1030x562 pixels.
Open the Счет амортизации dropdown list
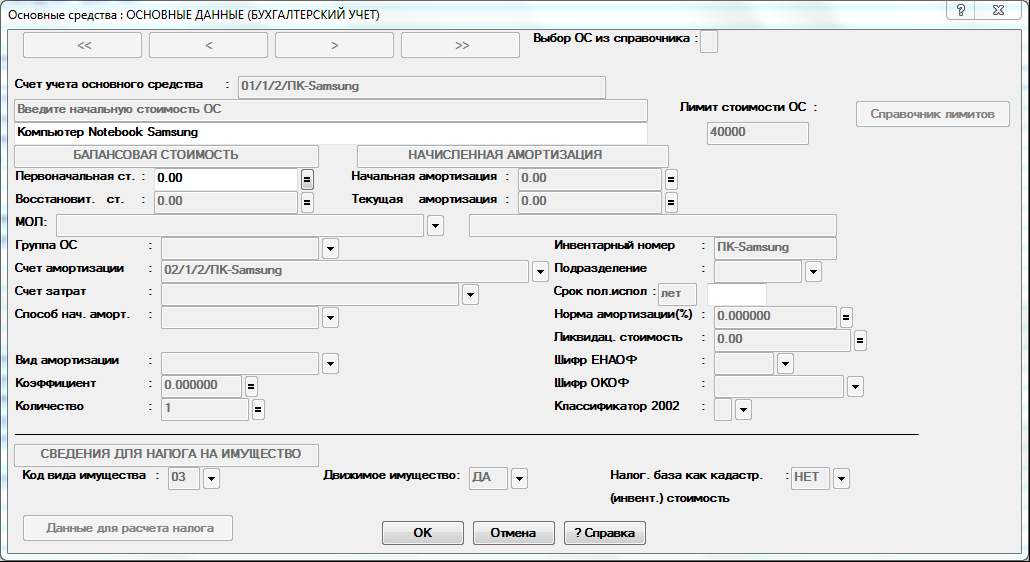tap(541, 271)
